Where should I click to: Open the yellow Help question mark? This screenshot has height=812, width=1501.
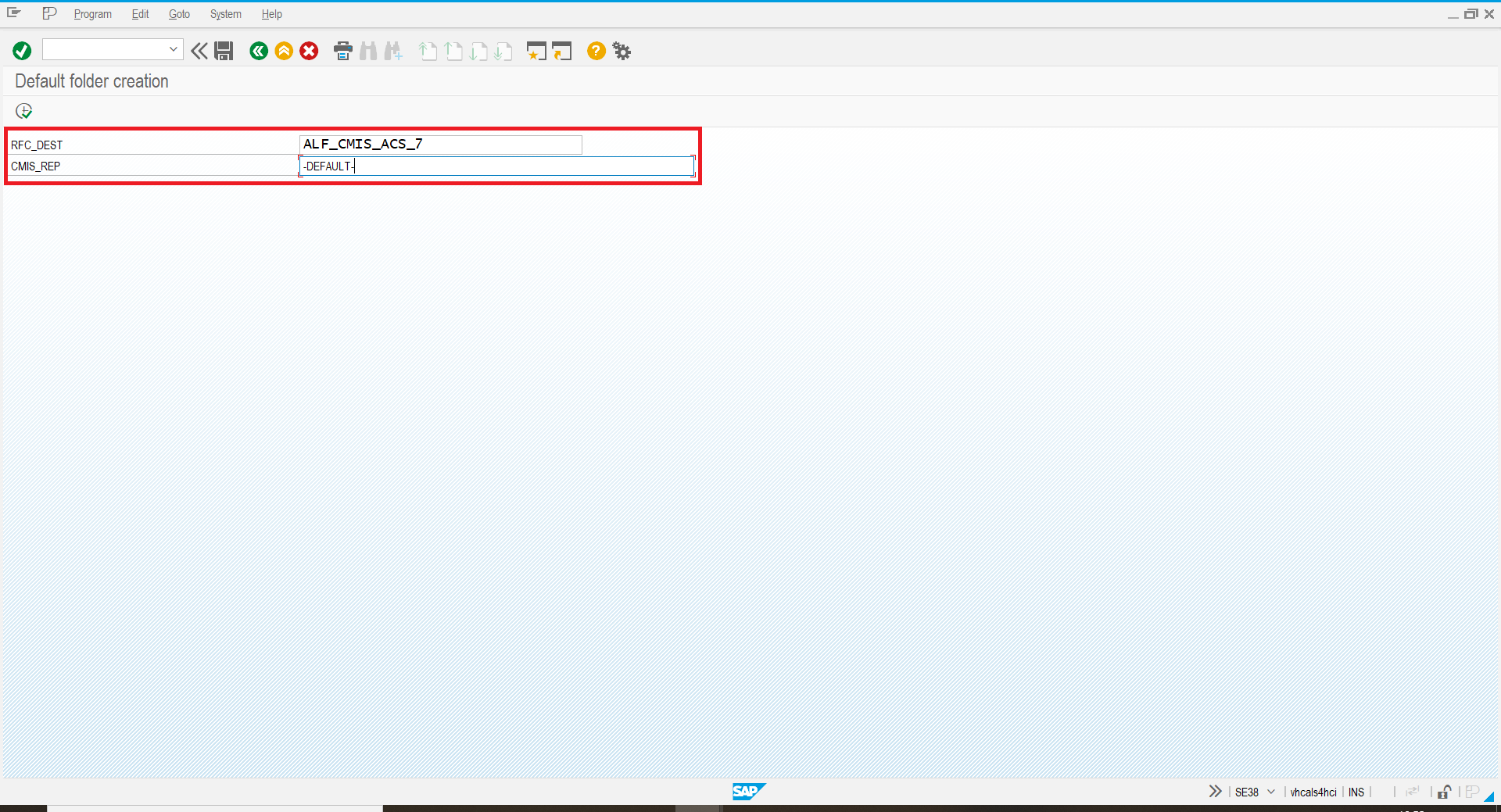tap(596, 51)
